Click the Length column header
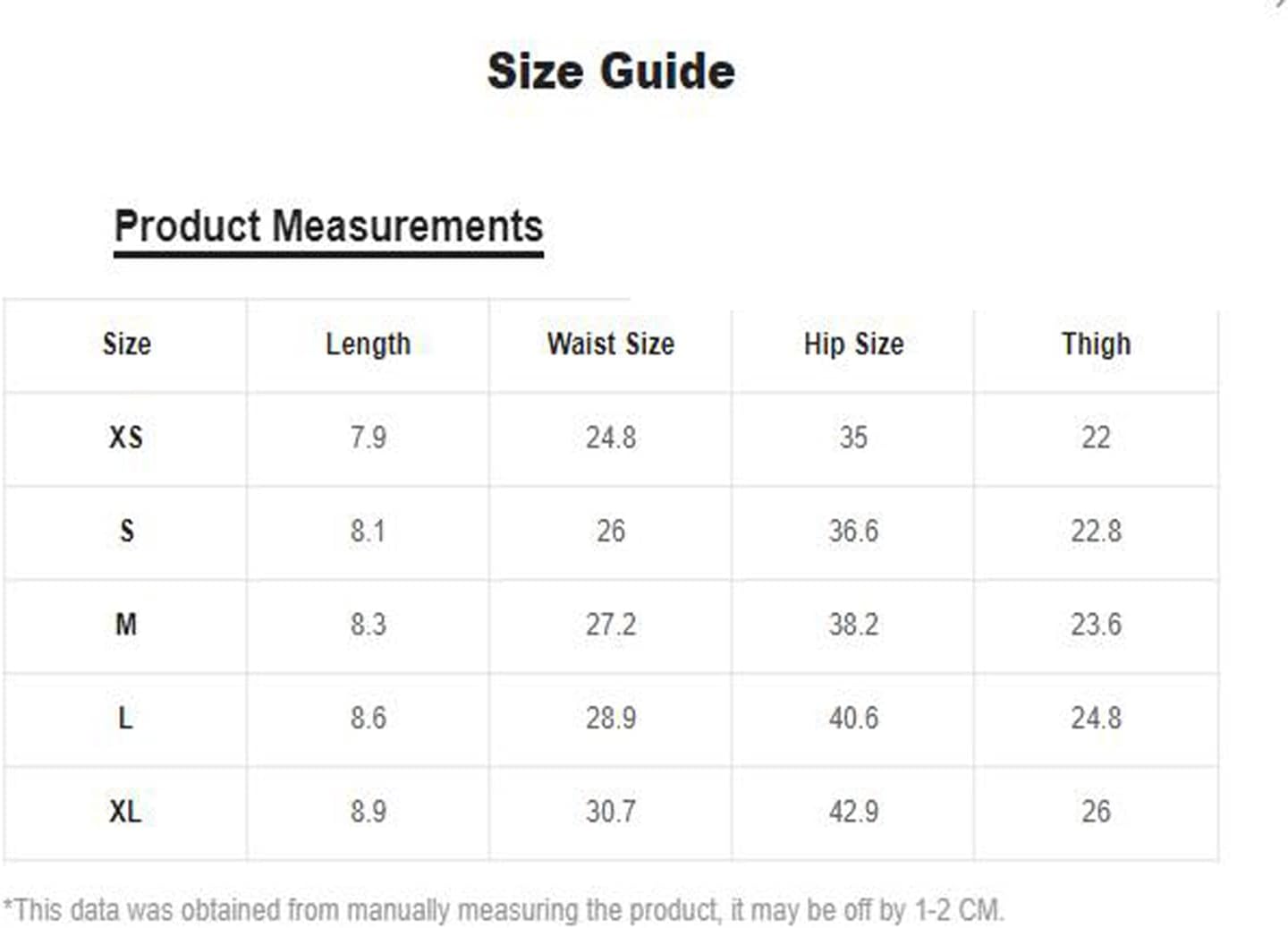The height and width of the screenshot is (928, 1288). [x=368, y=344]
